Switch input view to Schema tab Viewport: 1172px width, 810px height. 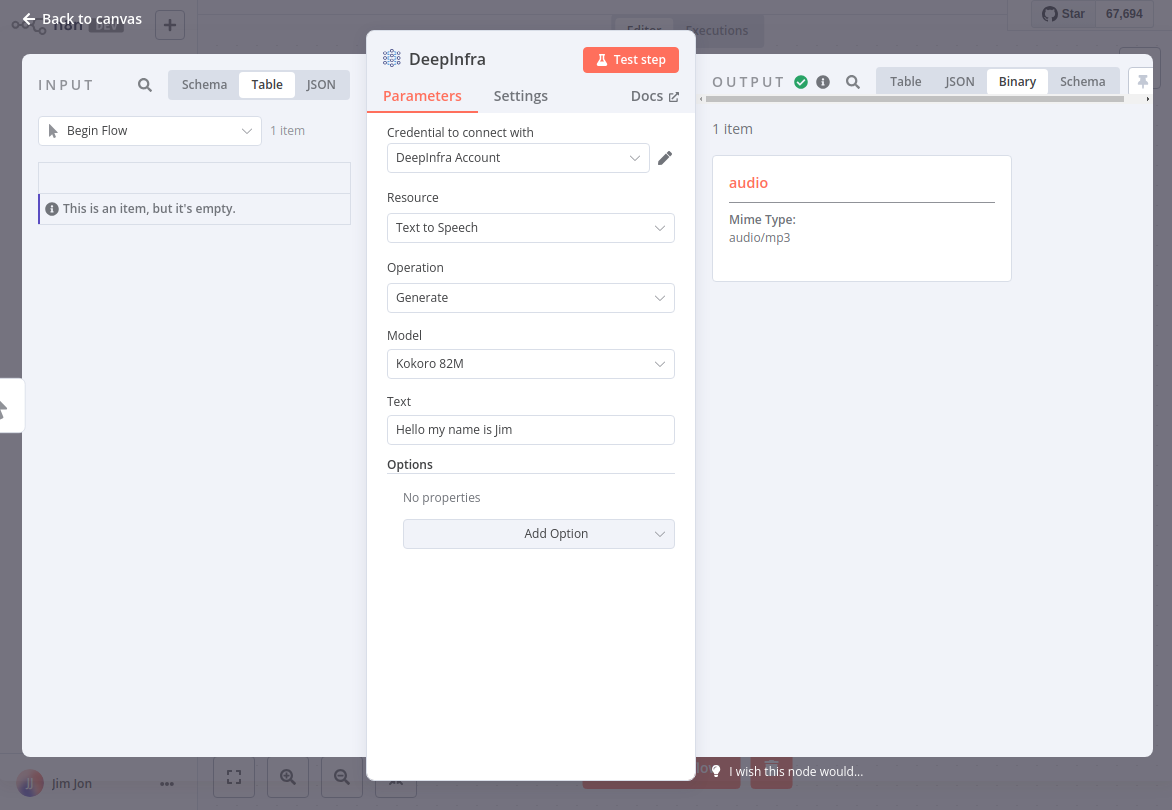point(204,84)
